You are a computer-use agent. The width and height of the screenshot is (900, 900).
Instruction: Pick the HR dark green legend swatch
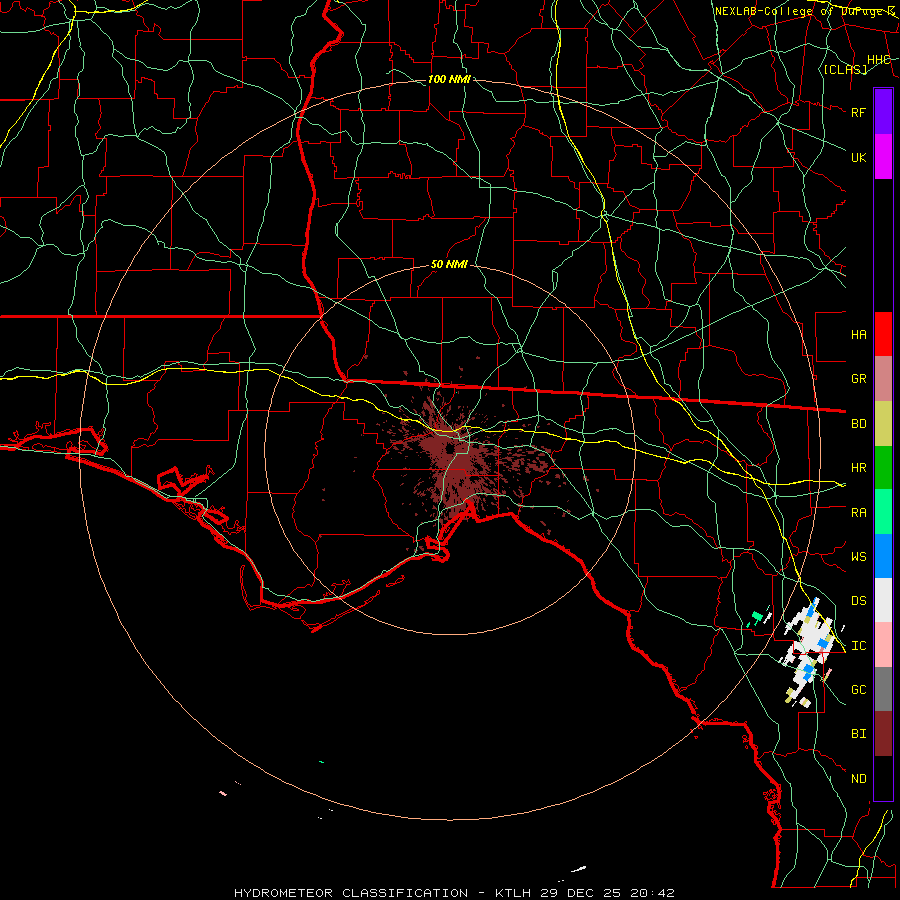(883, 468)
